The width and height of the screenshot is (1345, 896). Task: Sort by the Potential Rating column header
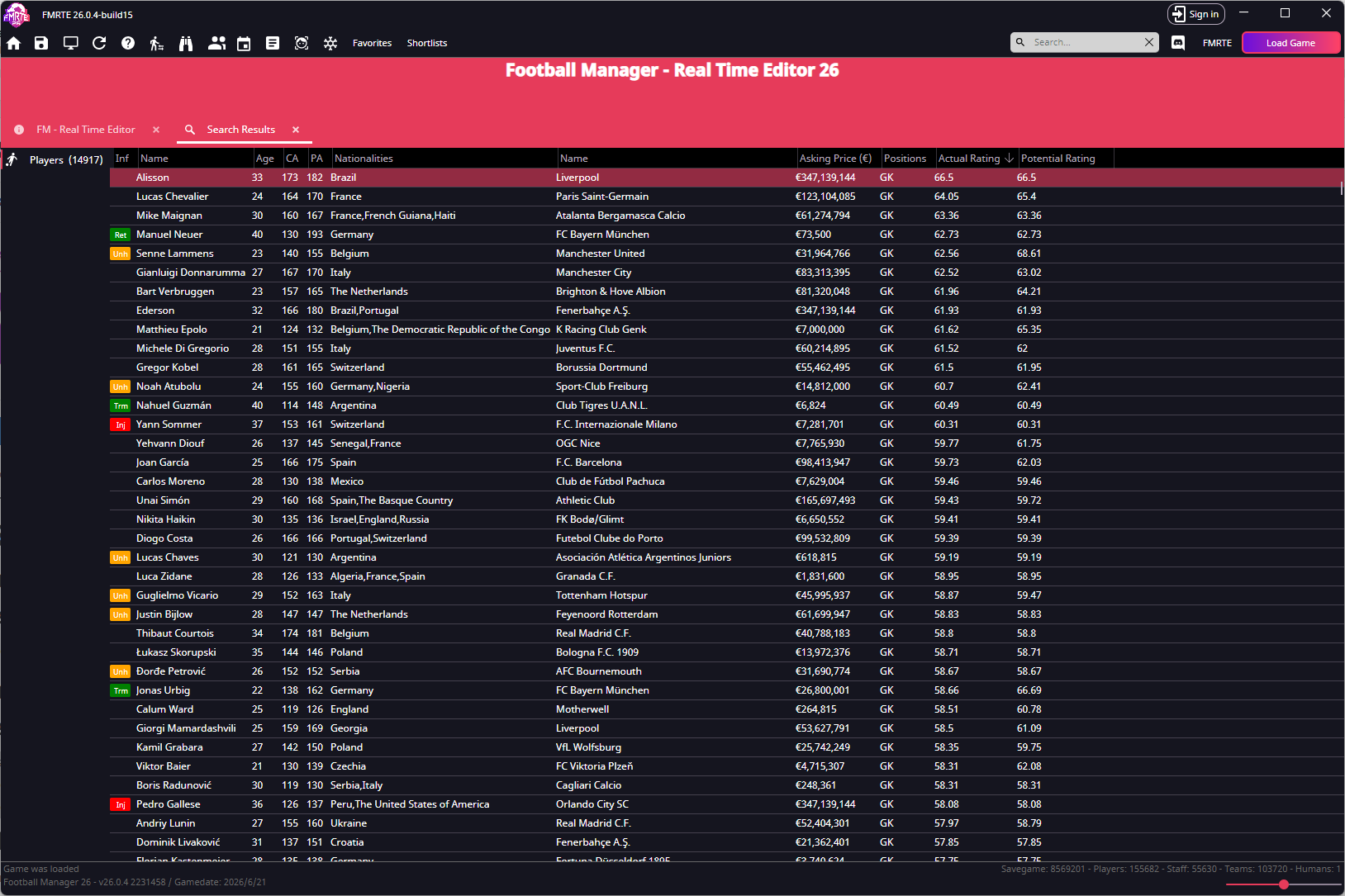pyautogui.click(x=1057, y=159)
